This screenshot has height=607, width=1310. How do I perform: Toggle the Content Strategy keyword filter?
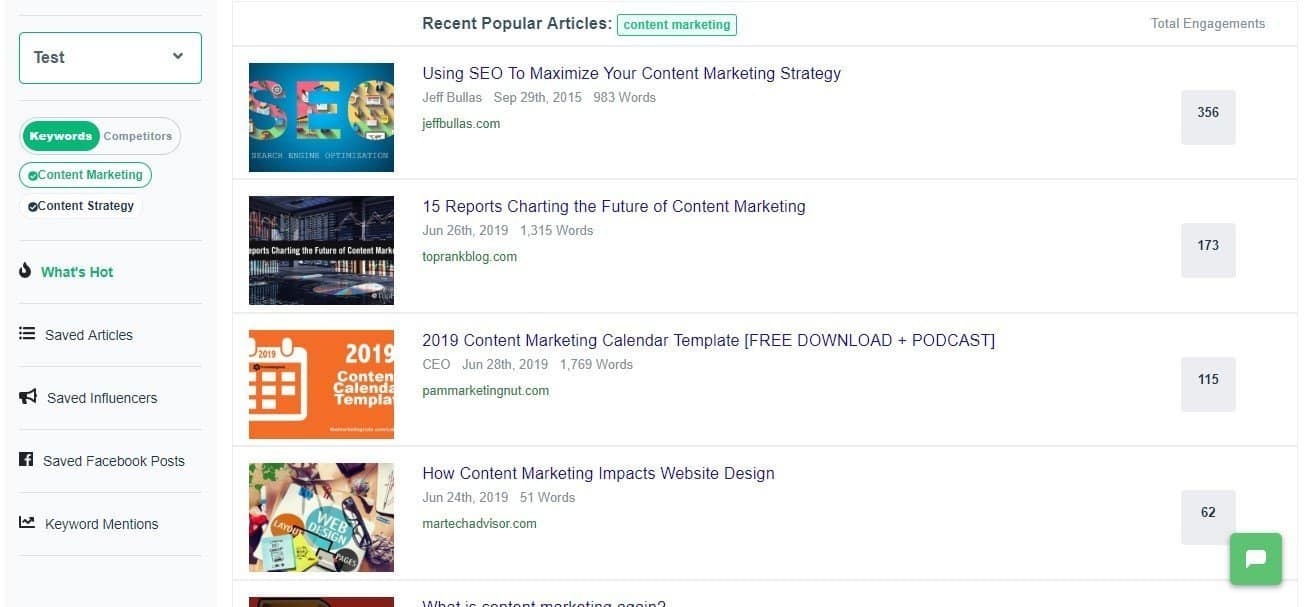click(80, 206)
